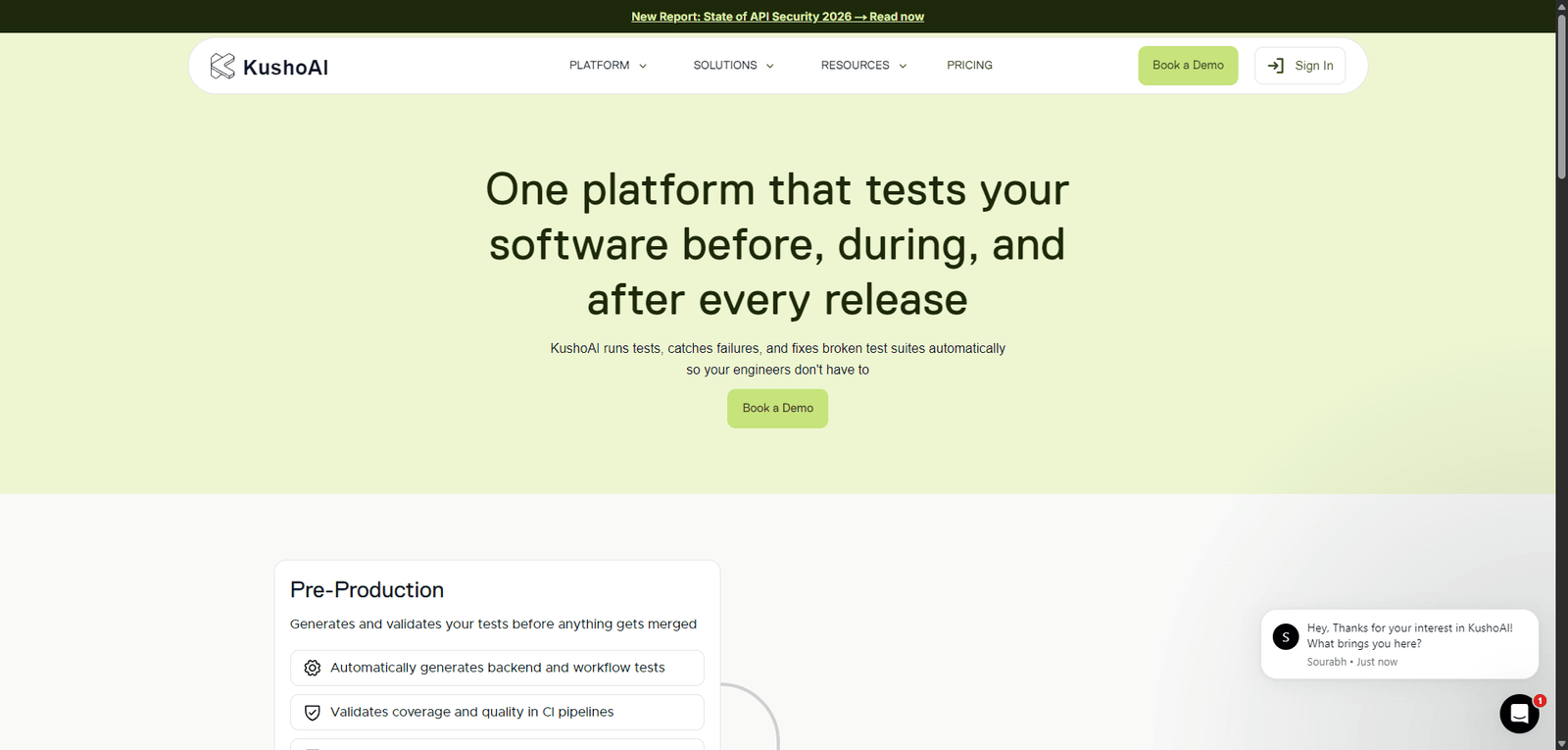Expand the chevron next to SOLUTIONS
This screenshot has width=1568, height=750.
click(x=770, y=66)
